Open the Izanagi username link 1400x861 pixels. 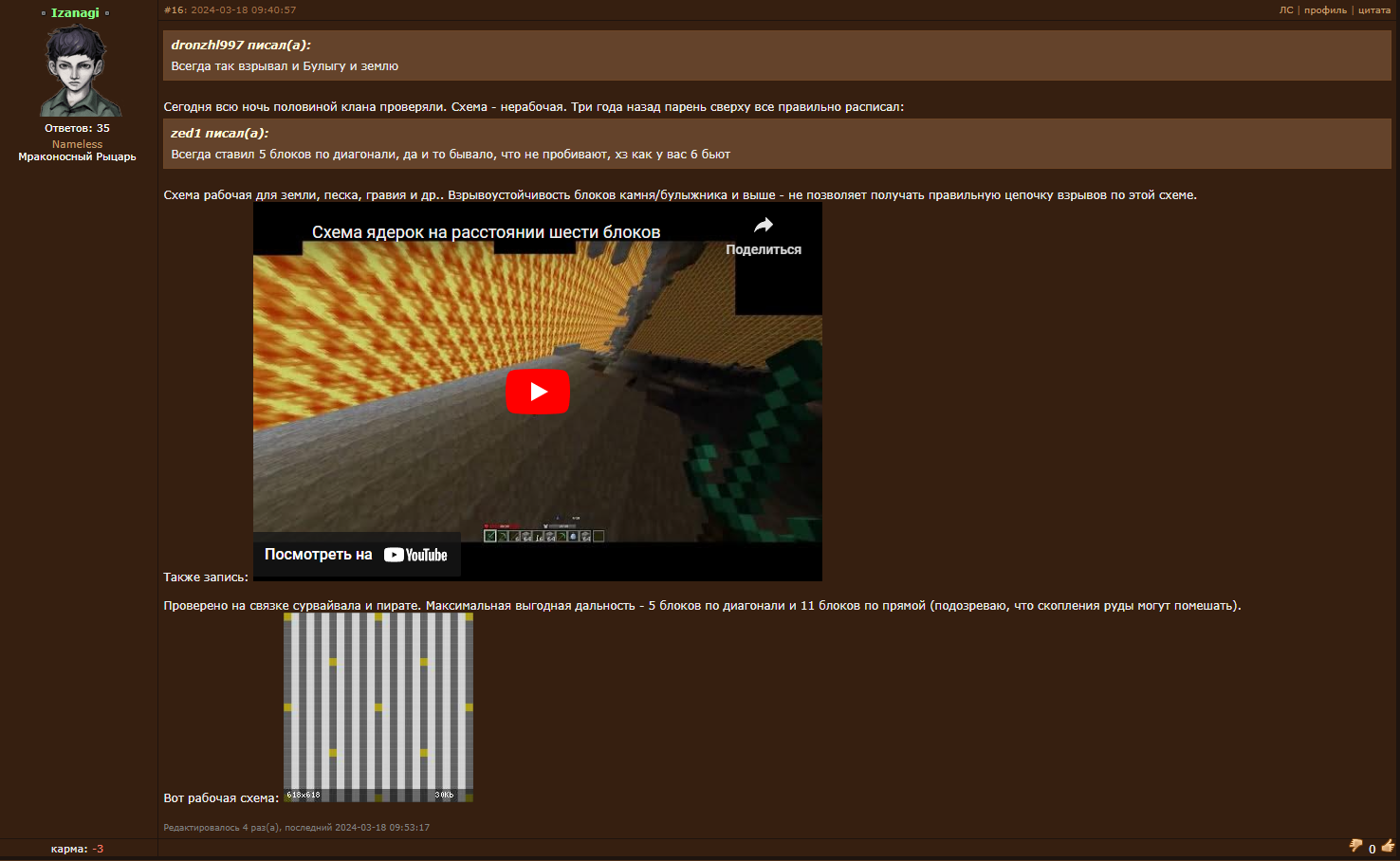(x=75, y=12)
